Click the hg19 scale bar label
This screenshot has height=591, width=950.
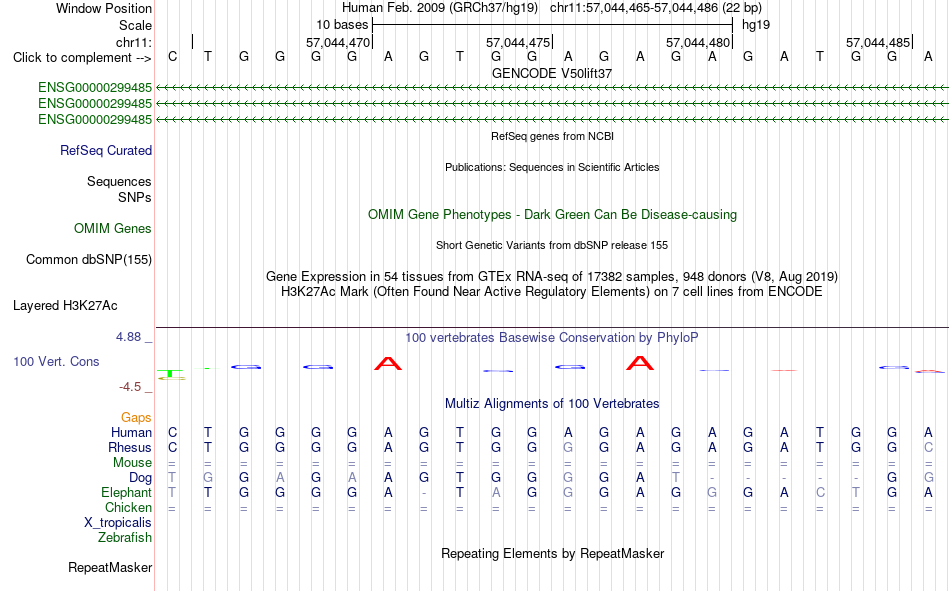tap(756, 25)
